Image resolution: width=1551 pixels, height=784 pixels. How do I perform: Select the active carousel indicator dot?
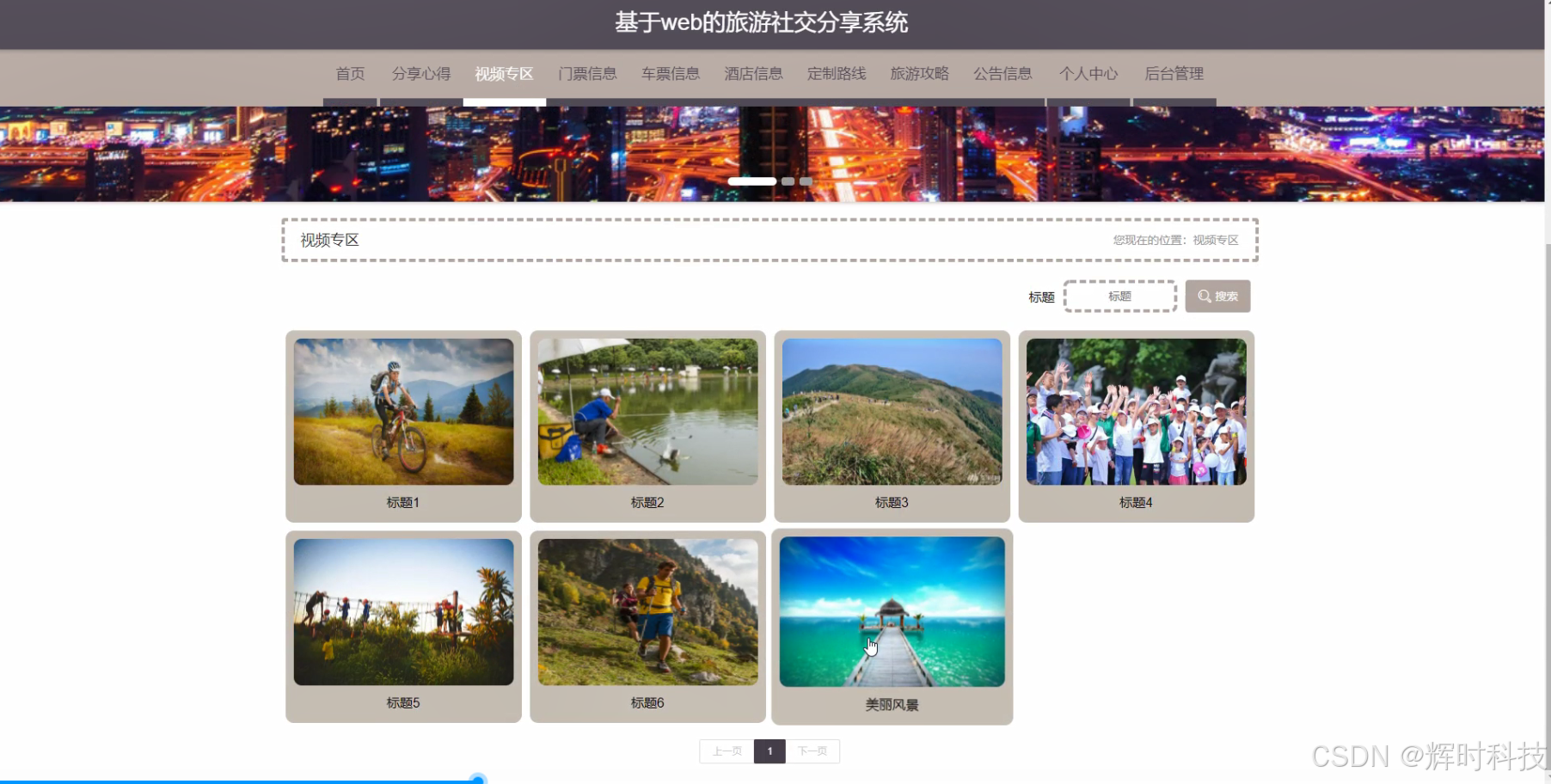(751, 181)
